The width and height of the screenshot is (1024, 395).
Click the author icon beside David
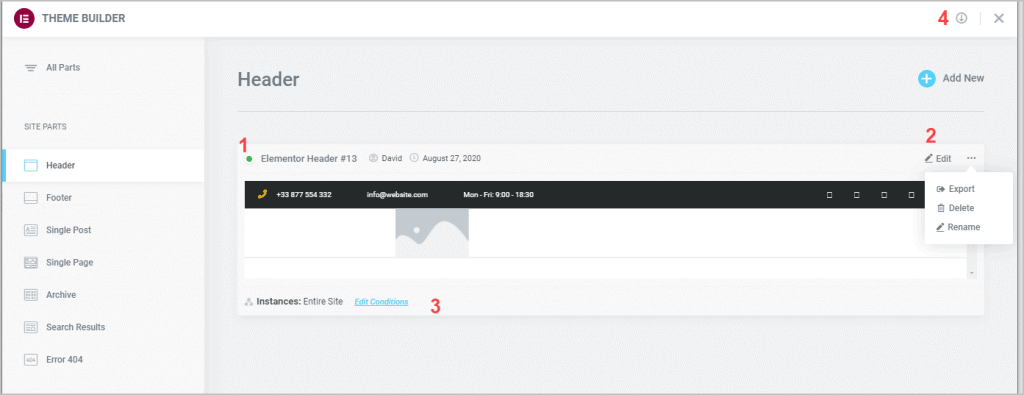click(x=374, y=158)
